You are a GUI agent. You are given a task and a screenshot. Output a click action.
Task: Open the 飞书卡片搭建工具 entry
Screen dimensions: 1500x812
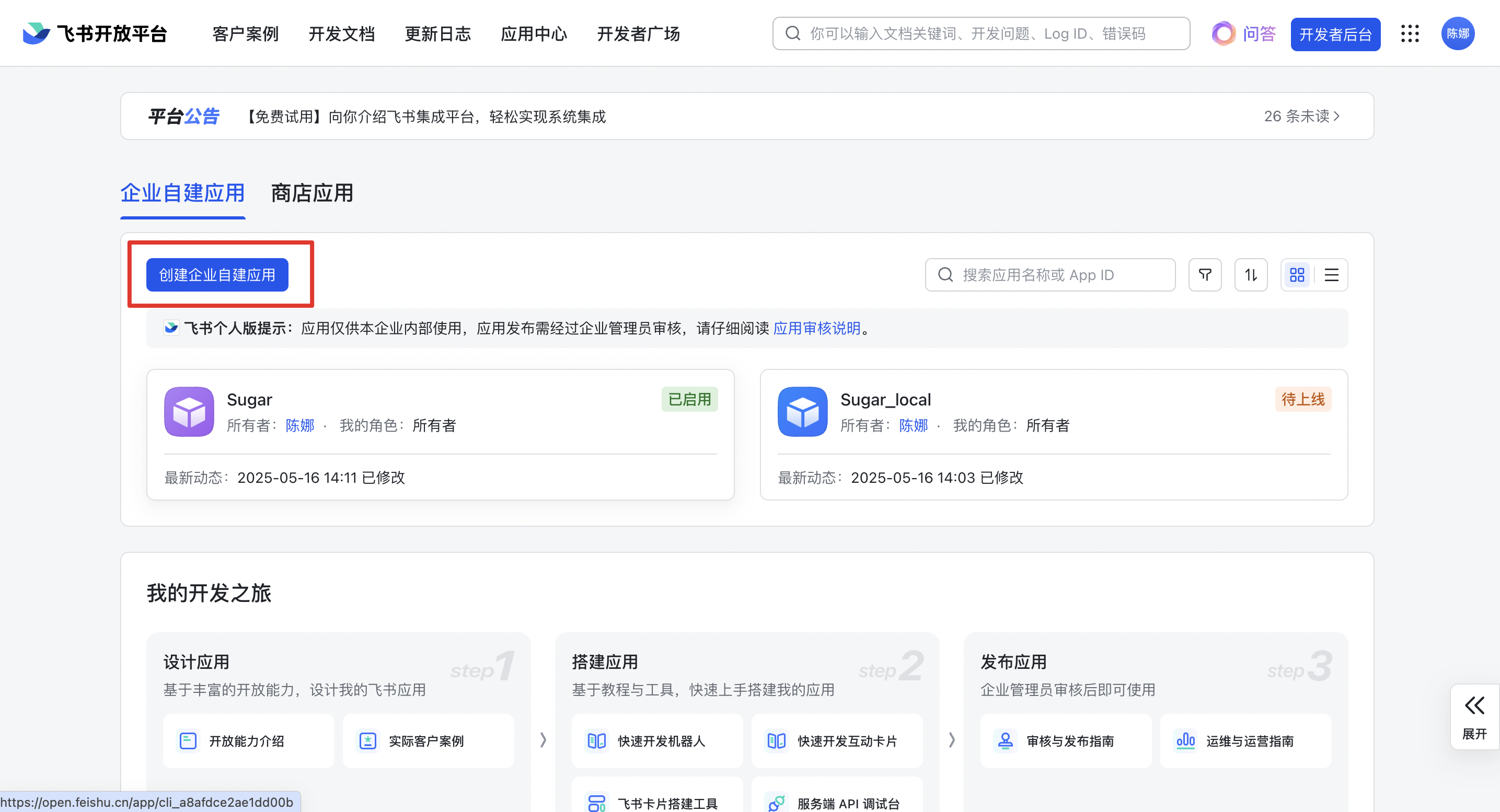pyautogui.click(x=657, y=795)
